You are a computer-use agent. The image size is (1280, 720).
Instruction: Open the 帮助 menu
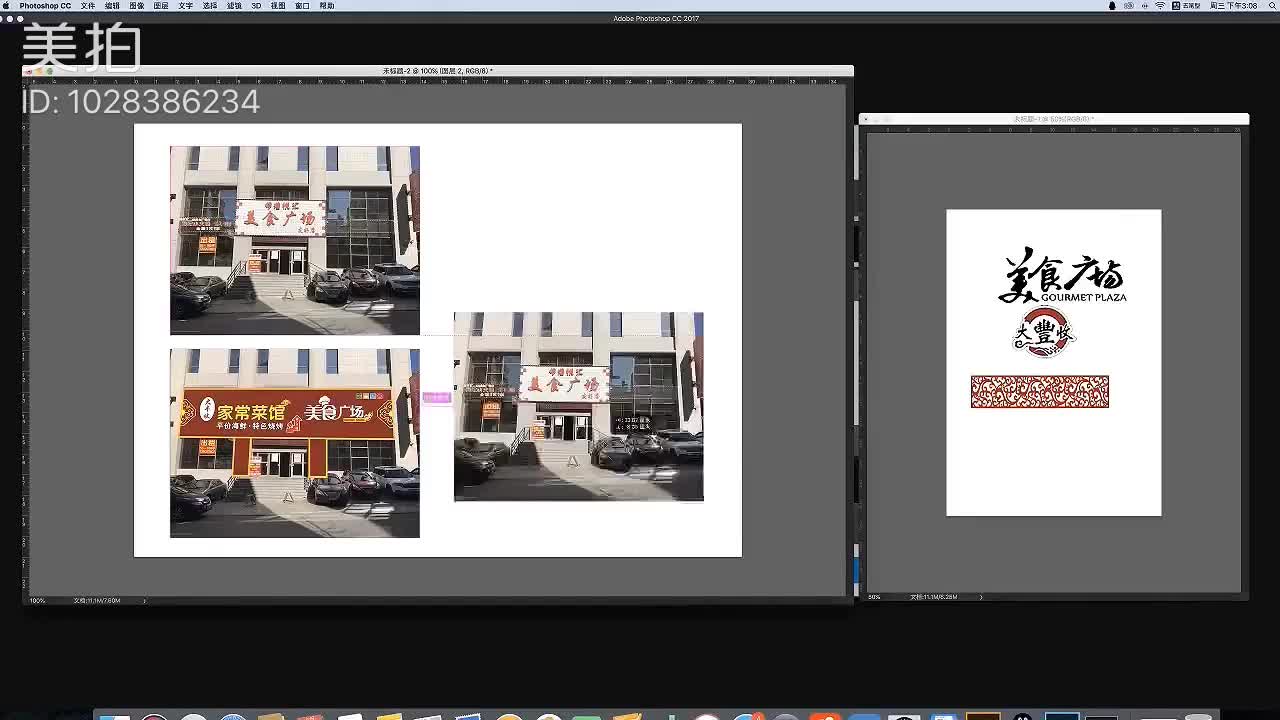(327, 6)
